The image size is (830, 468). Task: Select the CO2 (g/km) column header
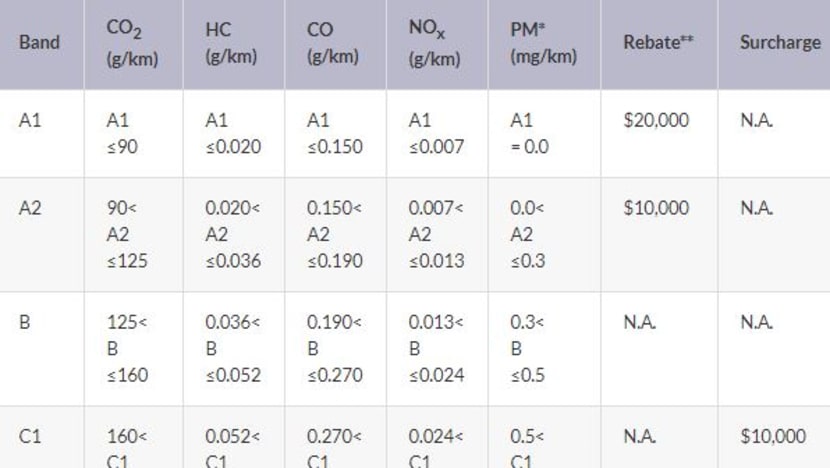click(x=132, y=43)
